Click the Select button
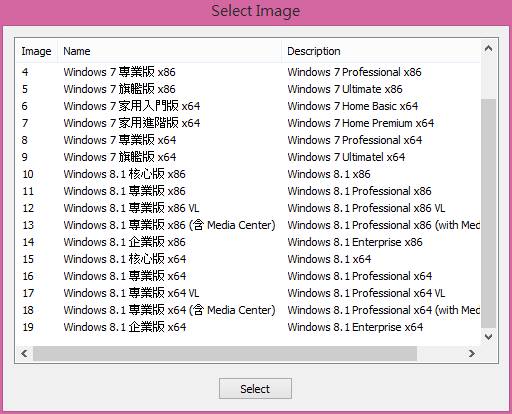The image size is (512, 414). pyautogui.click(x=255, y=389)
